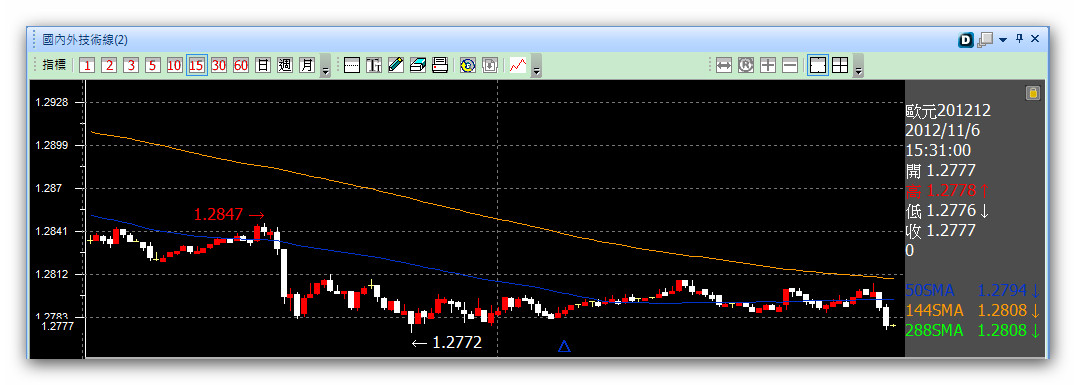1076x385 pixels.
Task: Click the 2012/11/6 date text
Action: tap(943, 130)
